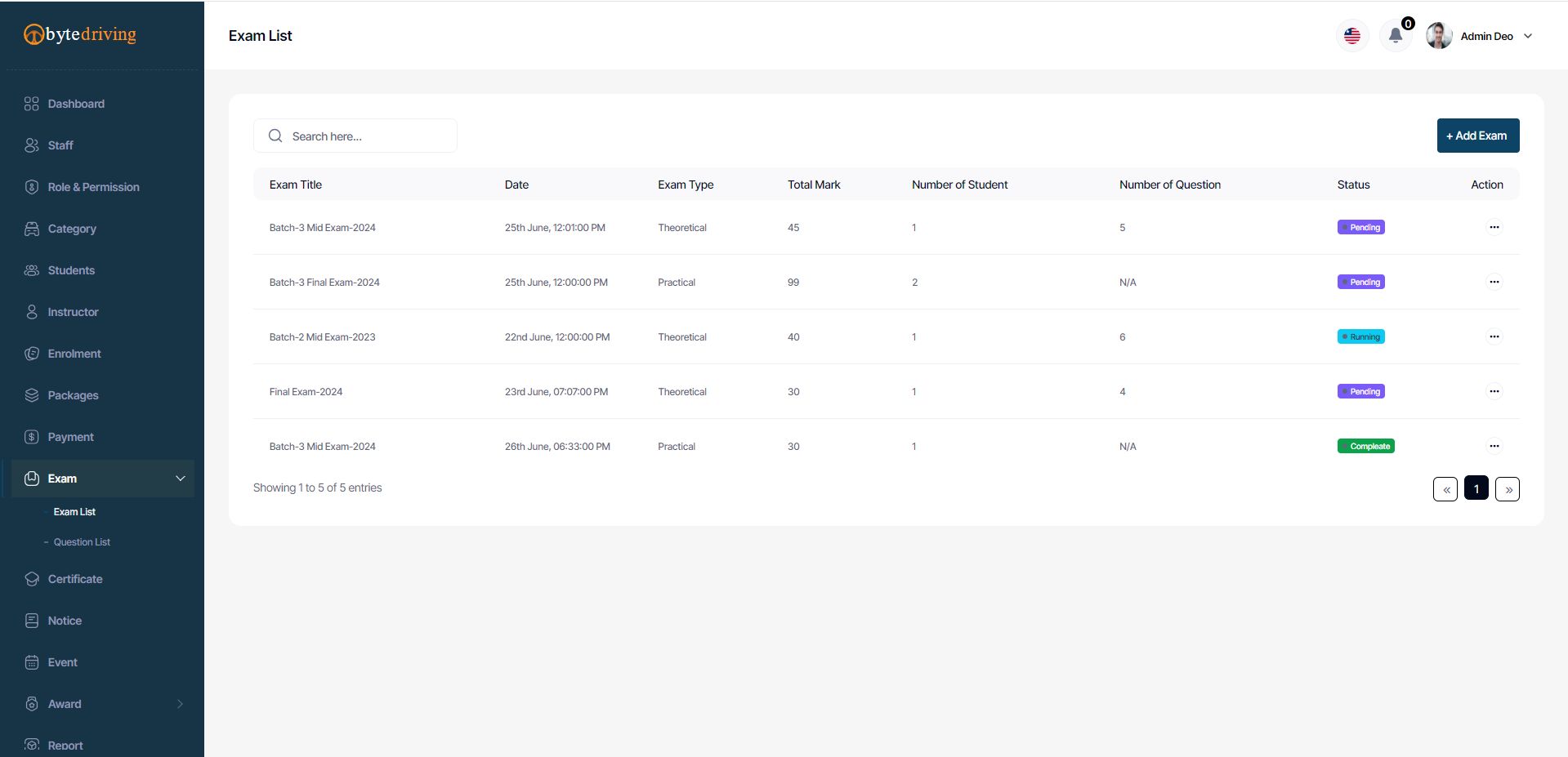Click the Dashboard grid icon in sidebar
This screenshot has height=757, width=1568.
pos(32,104)
